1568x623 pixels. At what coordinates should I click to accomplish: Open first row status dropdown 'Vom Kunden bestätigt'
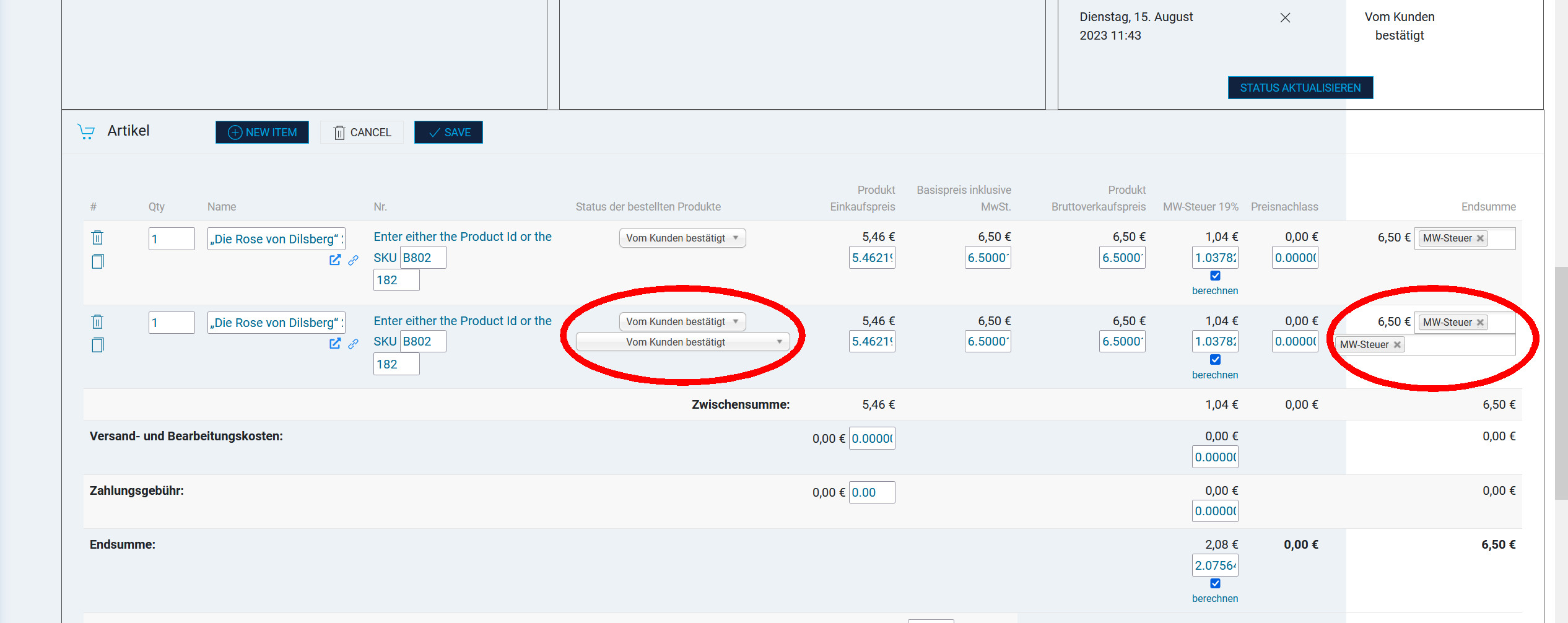pos(682,238)
